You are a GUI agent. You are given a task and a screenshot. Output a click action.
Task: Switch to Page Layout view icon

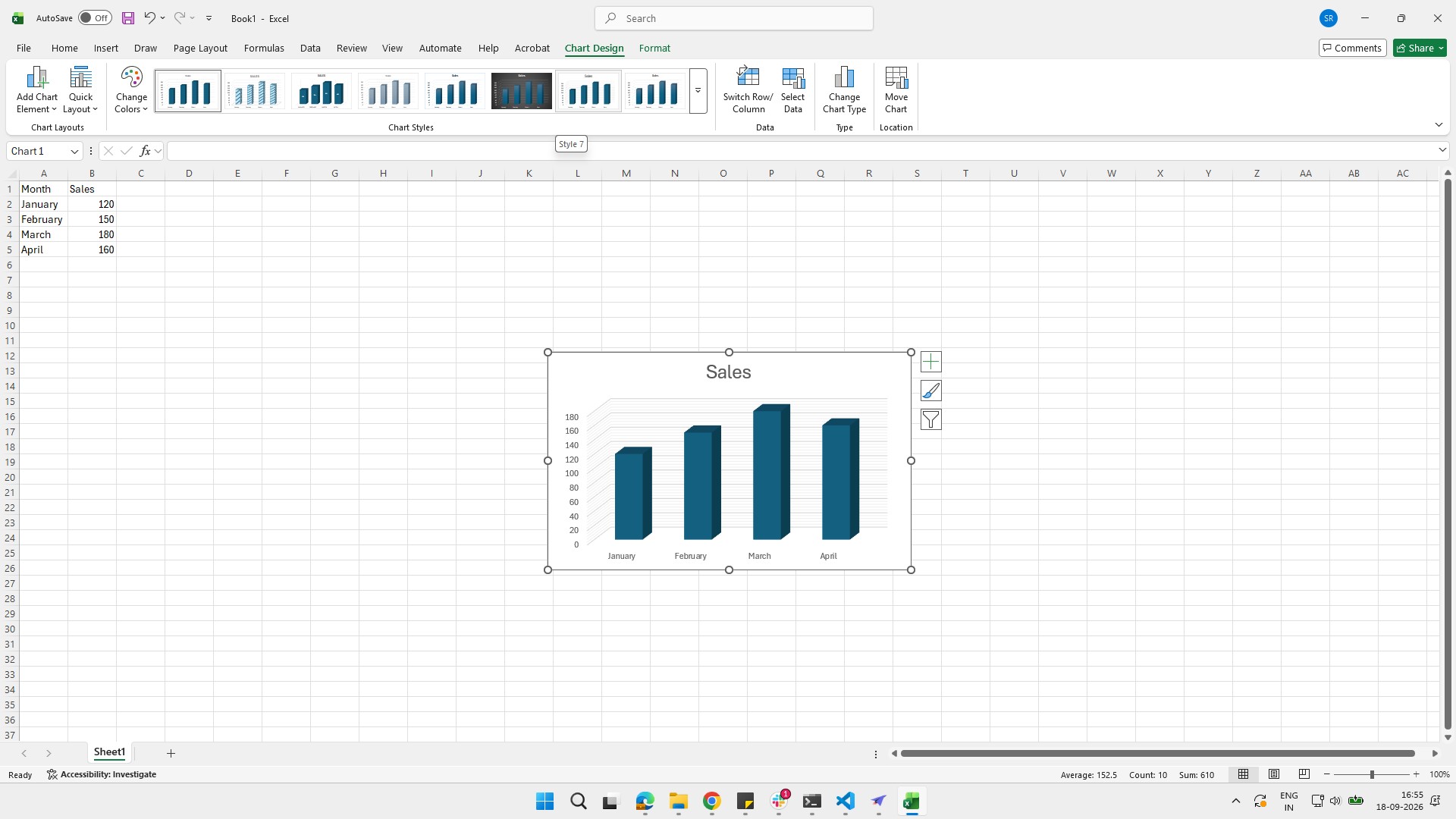1274,774
